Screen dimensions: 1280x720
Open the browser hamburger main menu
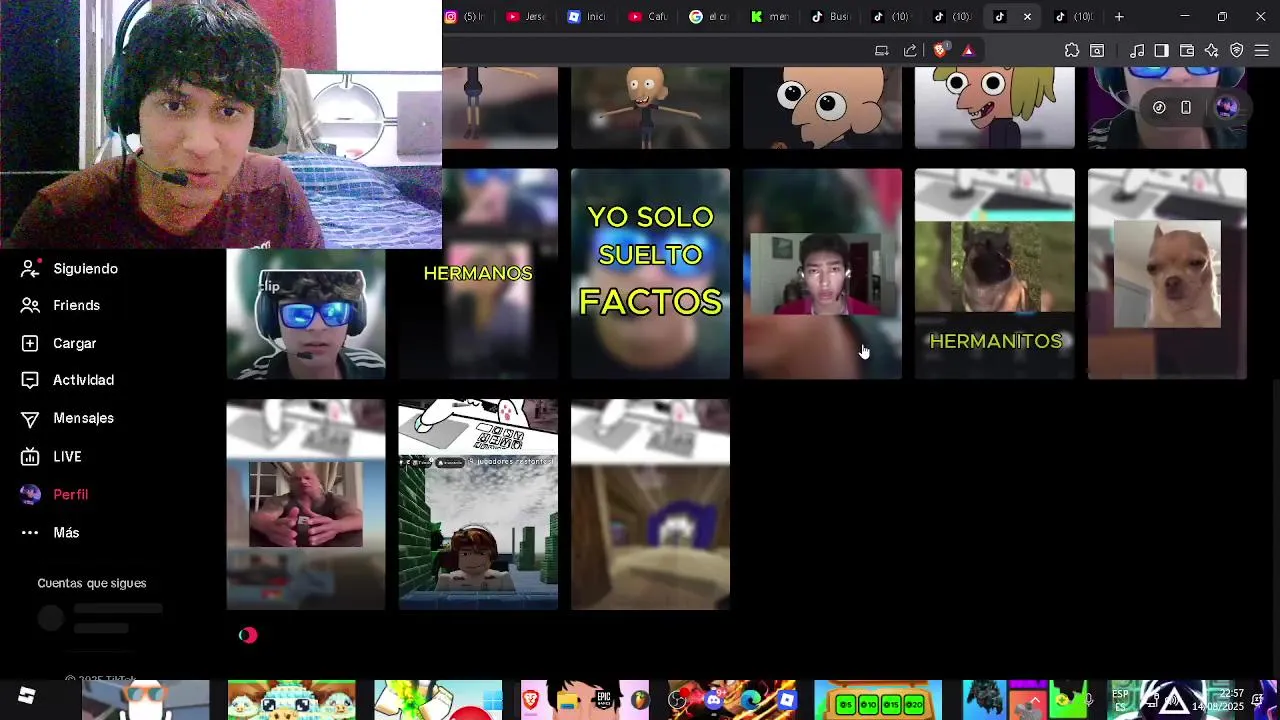click(1261, 50)
